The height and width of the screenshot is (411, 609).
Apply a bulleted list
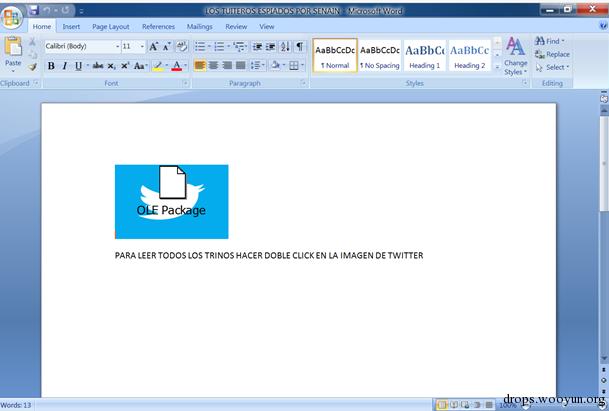point(200,47)
